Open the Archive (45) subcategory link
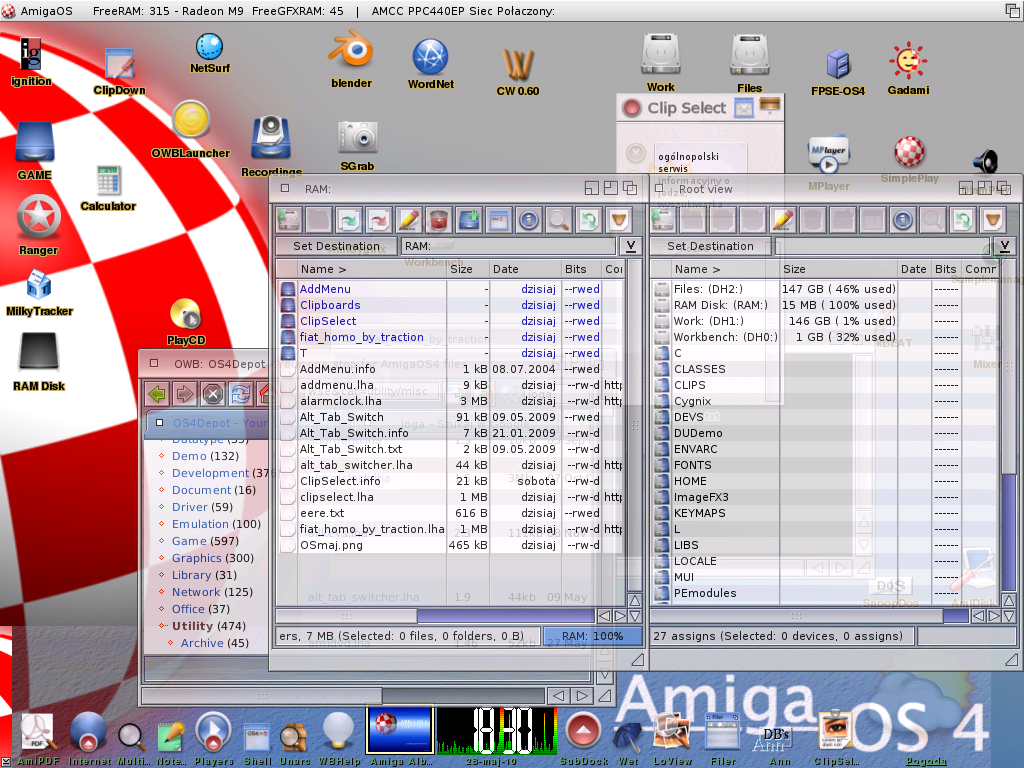 (x=215, y=643)
